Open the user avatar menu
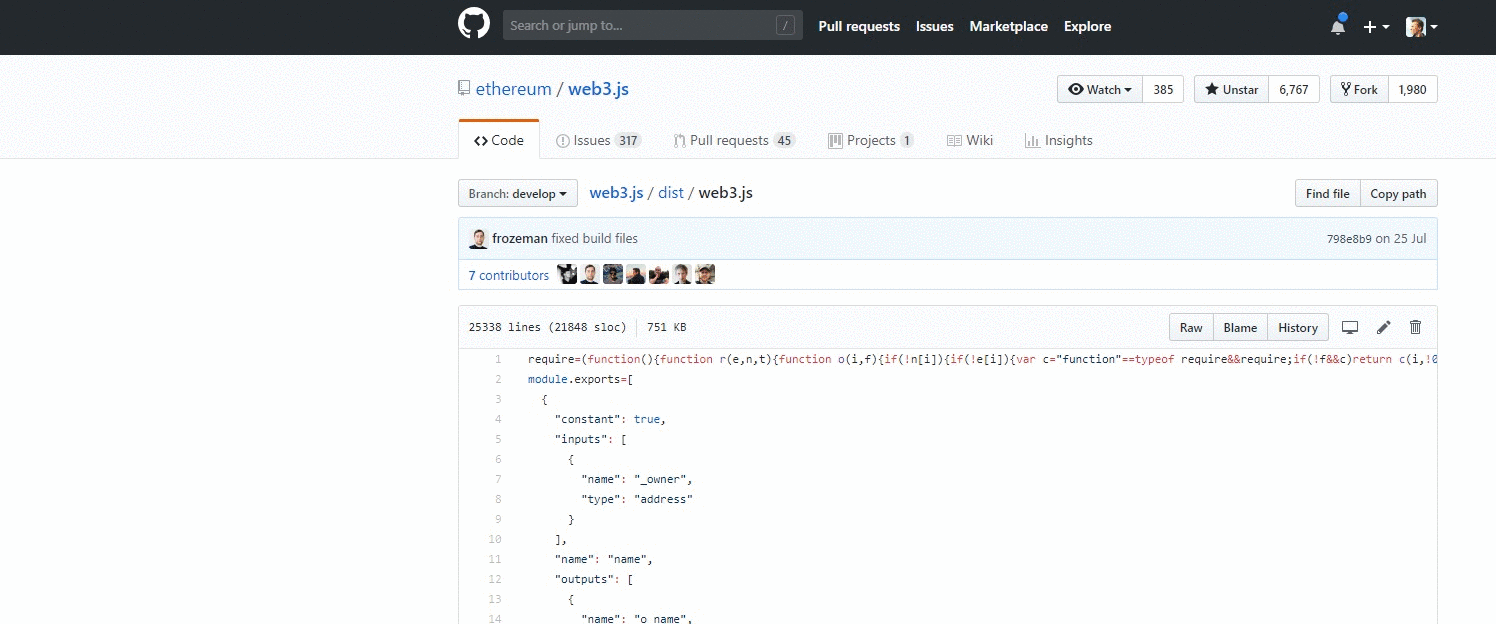 [x=1421, y=27]
